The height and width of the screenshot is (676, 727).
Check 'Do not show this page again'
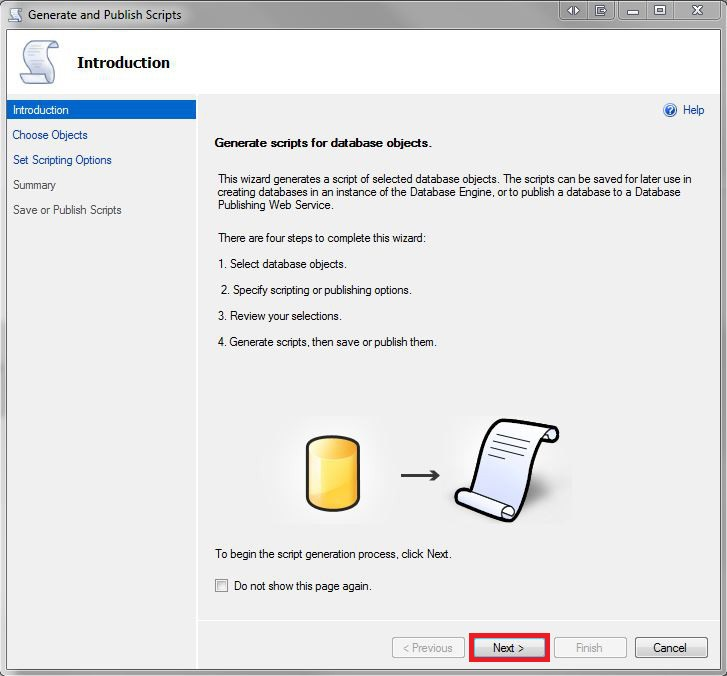[222, 586]
